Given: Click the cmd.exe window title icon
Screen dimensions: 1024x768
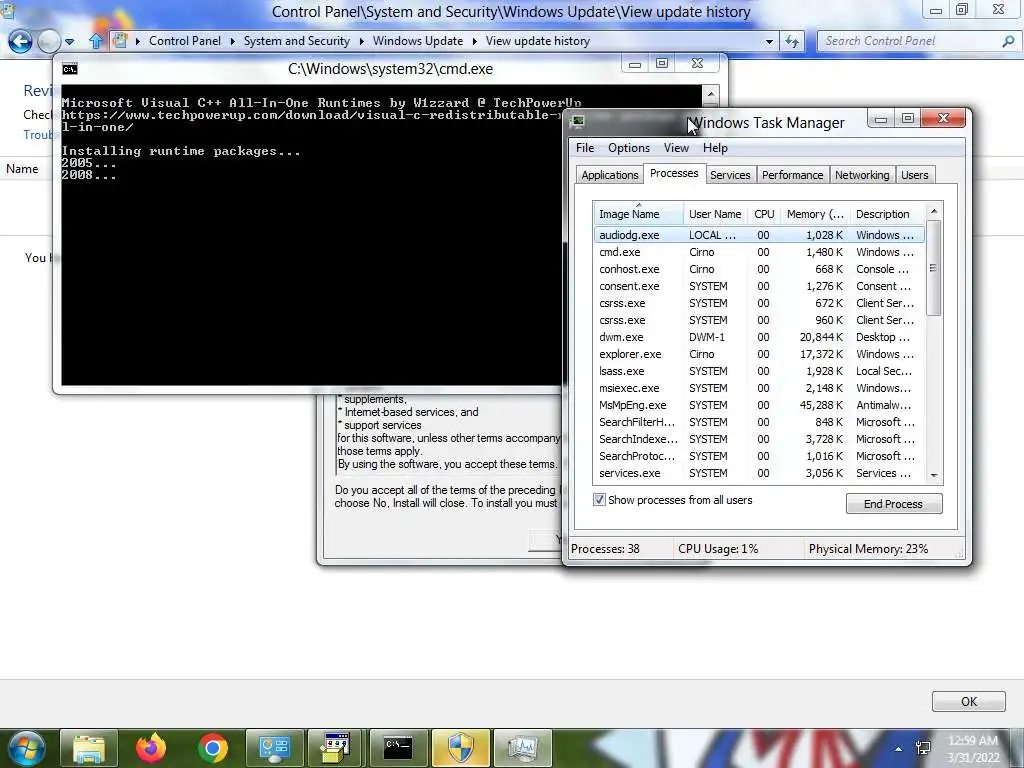Looking at the screenshot, I should click(70, 69).
